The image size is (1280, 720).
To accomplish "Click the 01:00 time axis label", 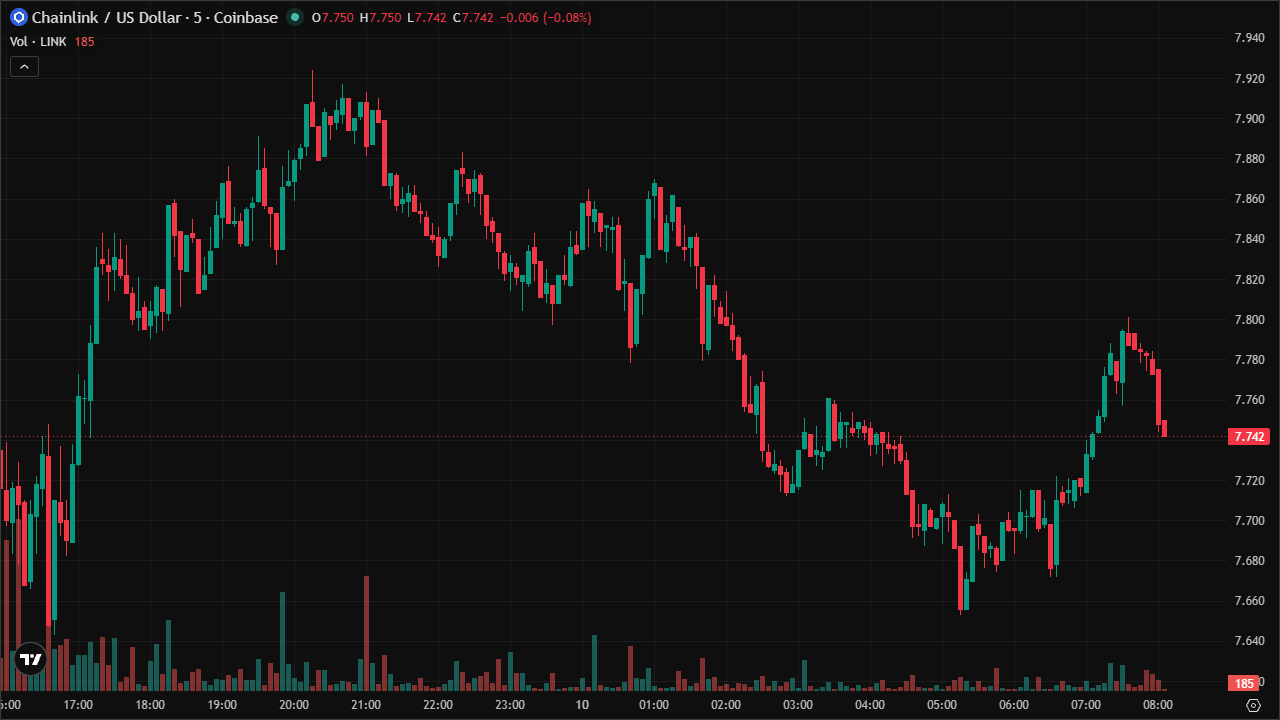I will (x=654, y=705).
